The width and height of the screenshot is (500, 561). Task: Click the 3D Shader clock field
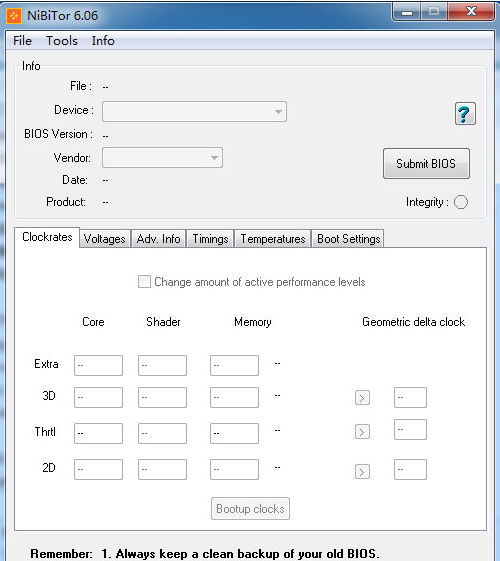point(162,397)
